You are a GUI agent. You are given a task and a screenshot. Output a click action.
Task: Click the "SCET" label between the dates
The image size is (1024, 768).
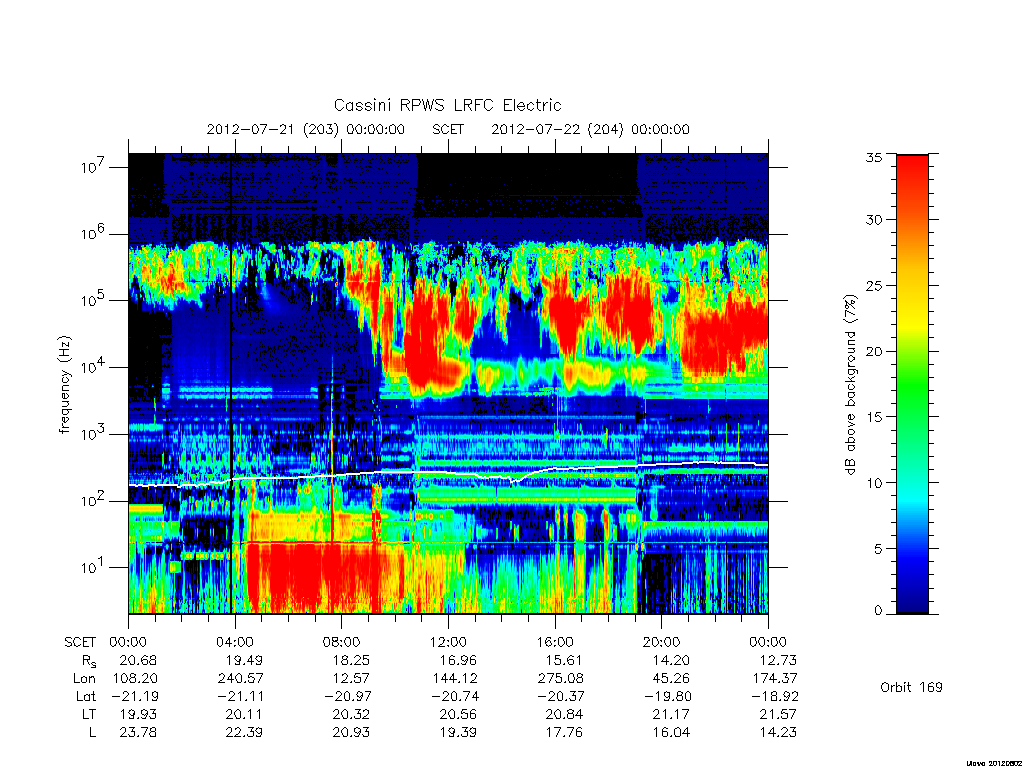pos(448,129)
